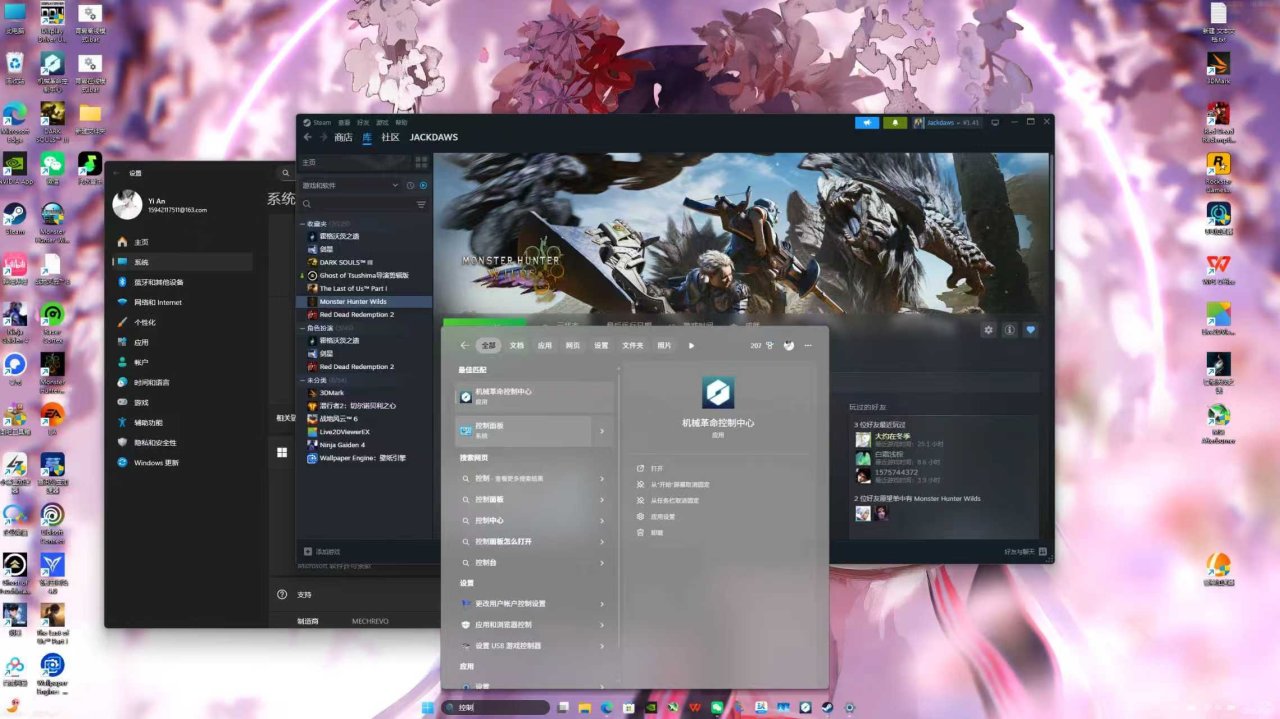
Task: Open 蓝牙和其他设备 in Settings window
Action: click(182, 282)
